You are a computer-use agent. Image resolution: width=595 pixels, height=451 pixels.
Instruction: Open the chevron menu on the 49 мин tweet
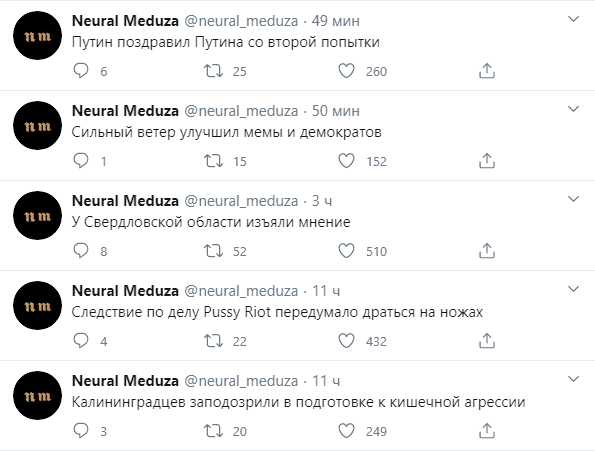point(573,19)
